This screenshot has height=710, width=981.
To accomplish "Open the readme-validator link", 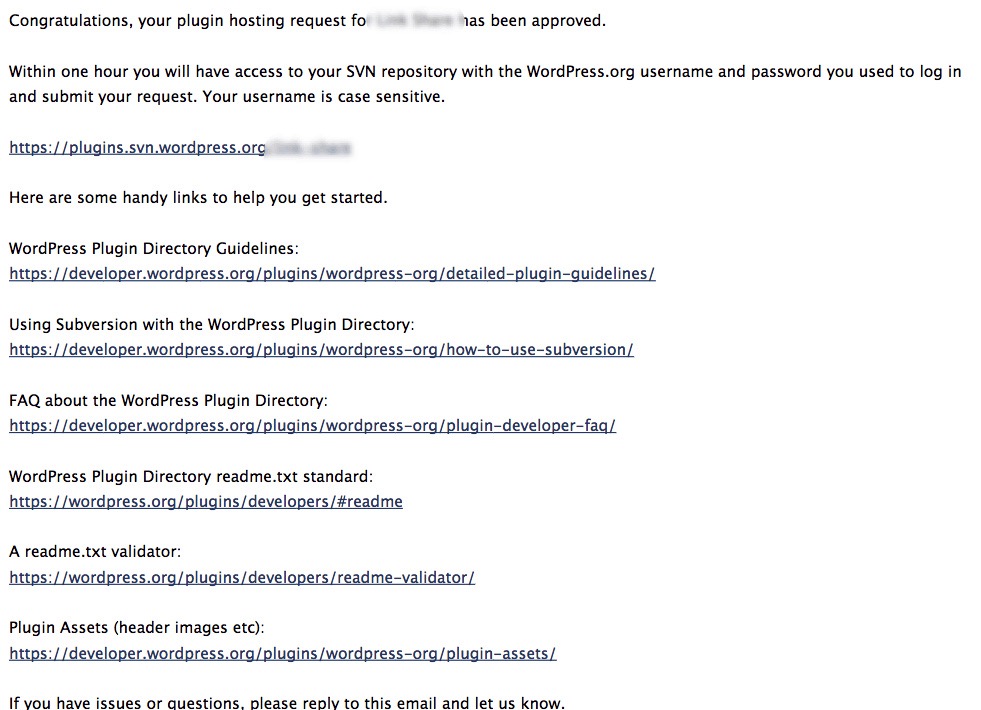I will 241,578.
